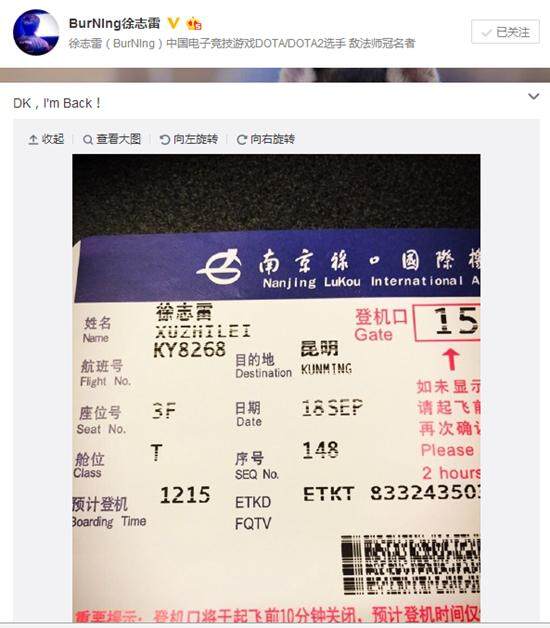
Task: Click barcode area of boarding pass image
Action: (x=410, y=564)
